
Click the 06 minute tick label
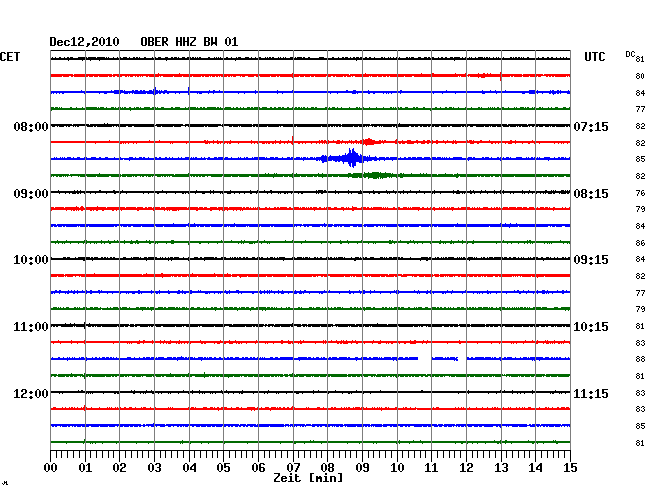258,467
